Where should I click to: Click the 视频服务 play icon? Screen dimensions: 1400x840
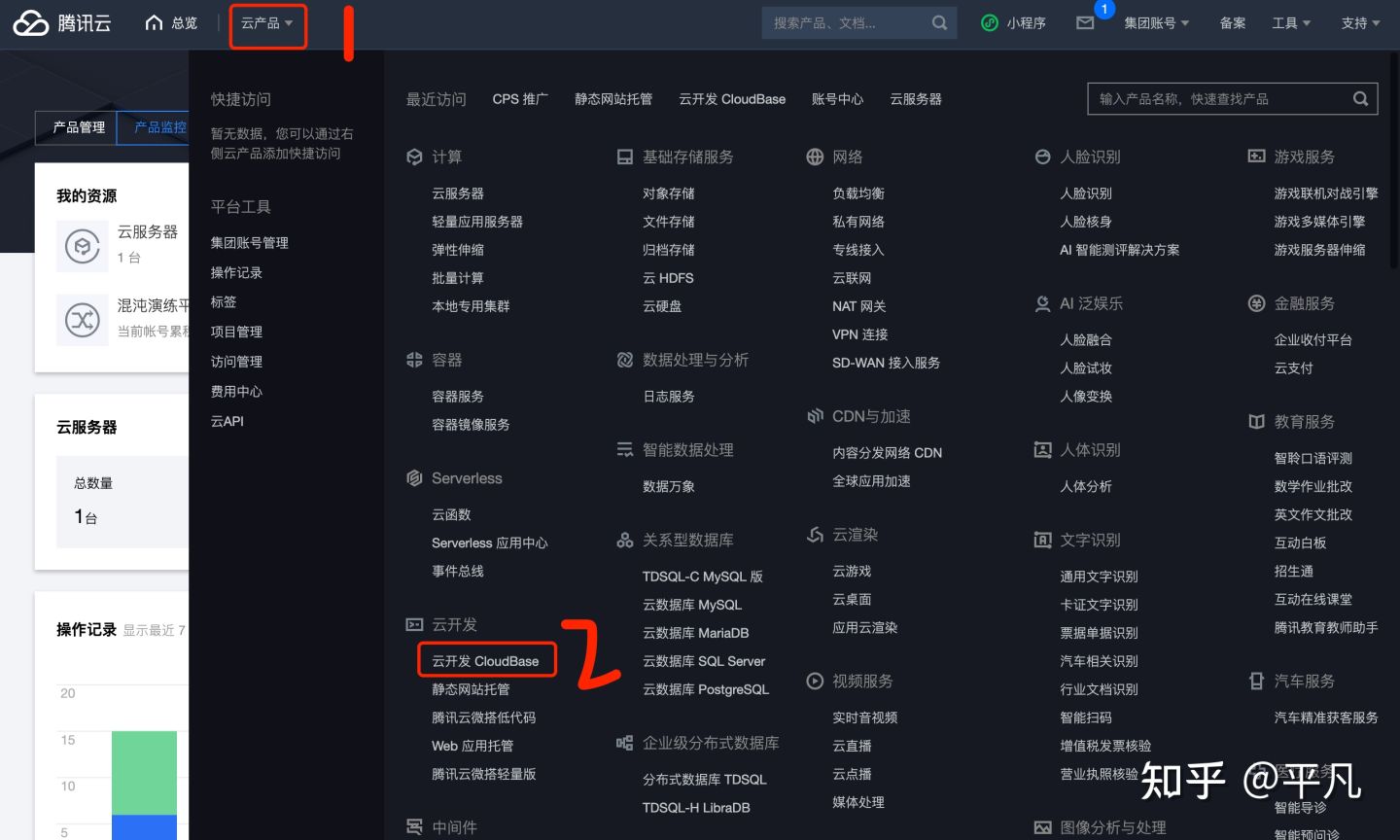click(x=815, y=682)
